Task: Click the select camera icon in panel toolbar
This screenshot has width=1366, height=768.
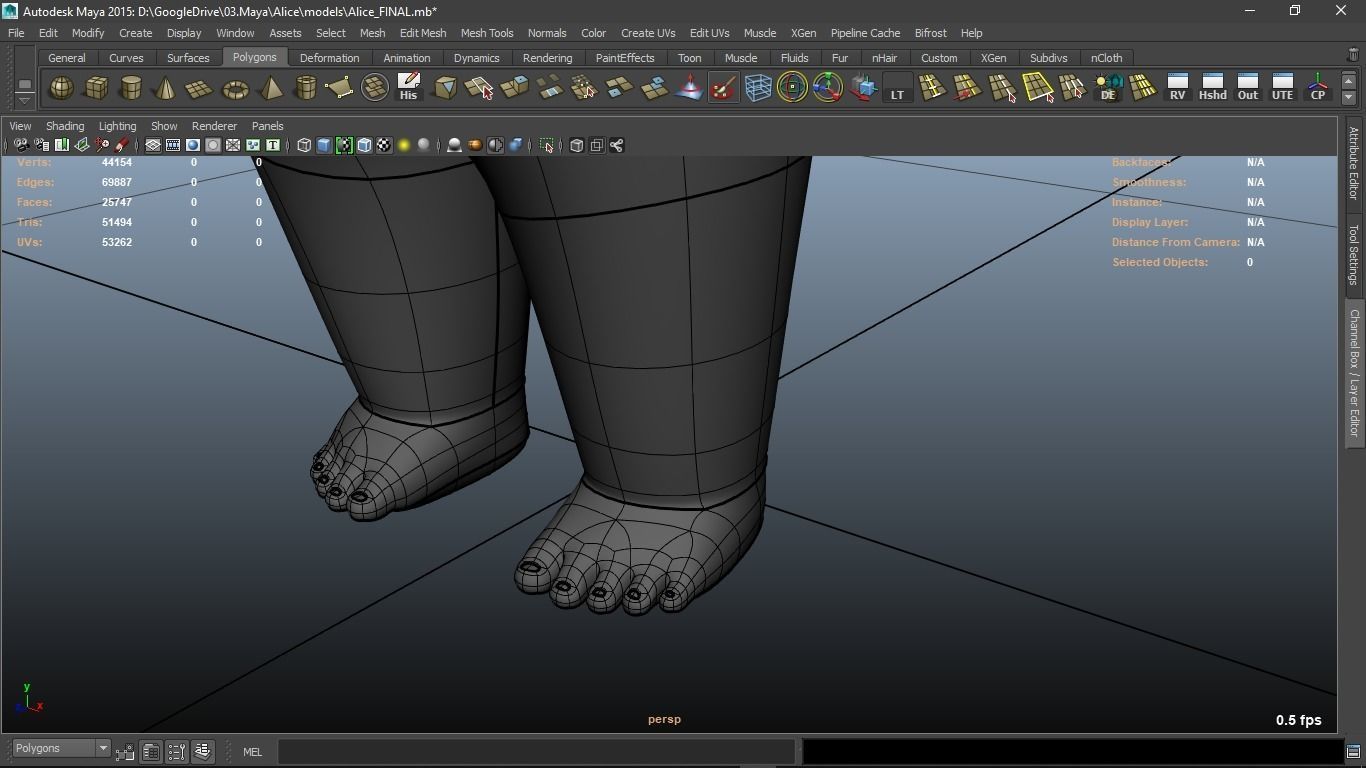Action: [x=21, y=146]
